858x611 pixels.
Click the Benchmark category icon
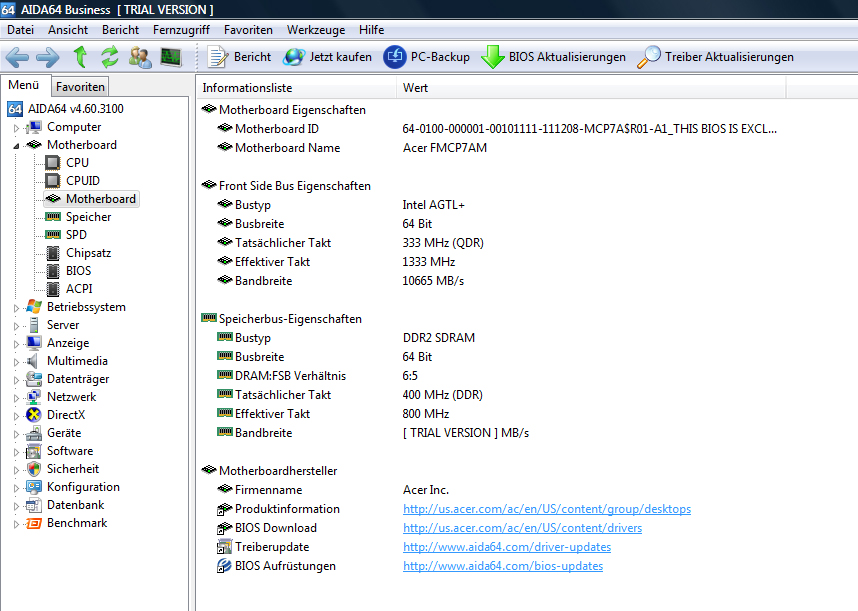point(34,523)
